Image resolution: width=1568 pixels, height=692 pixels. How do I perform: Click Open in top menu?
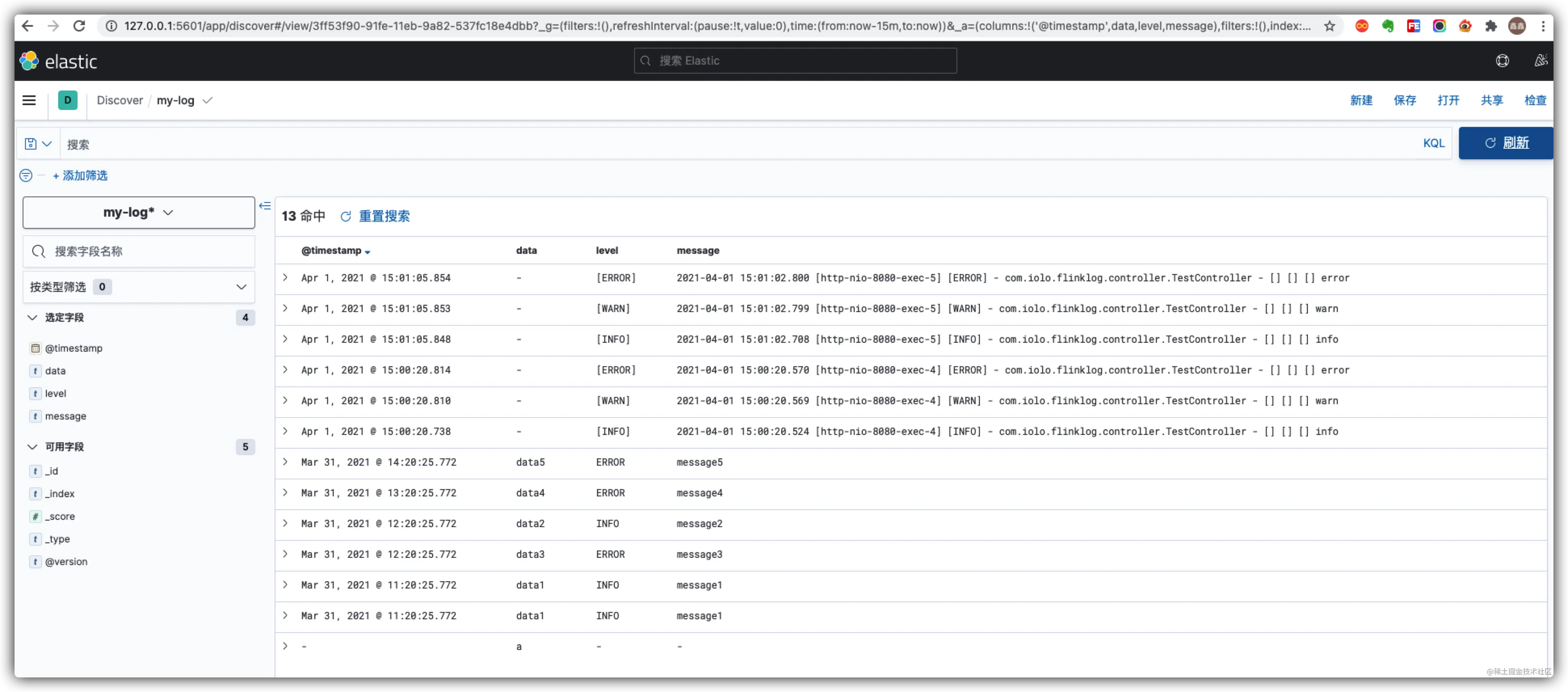(x=1448, y=101)
